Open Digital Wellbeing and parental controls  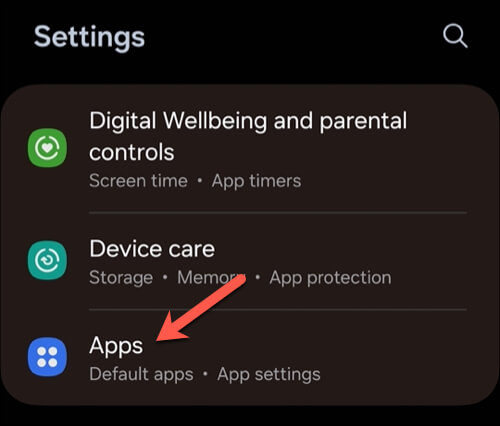point(250,148)
